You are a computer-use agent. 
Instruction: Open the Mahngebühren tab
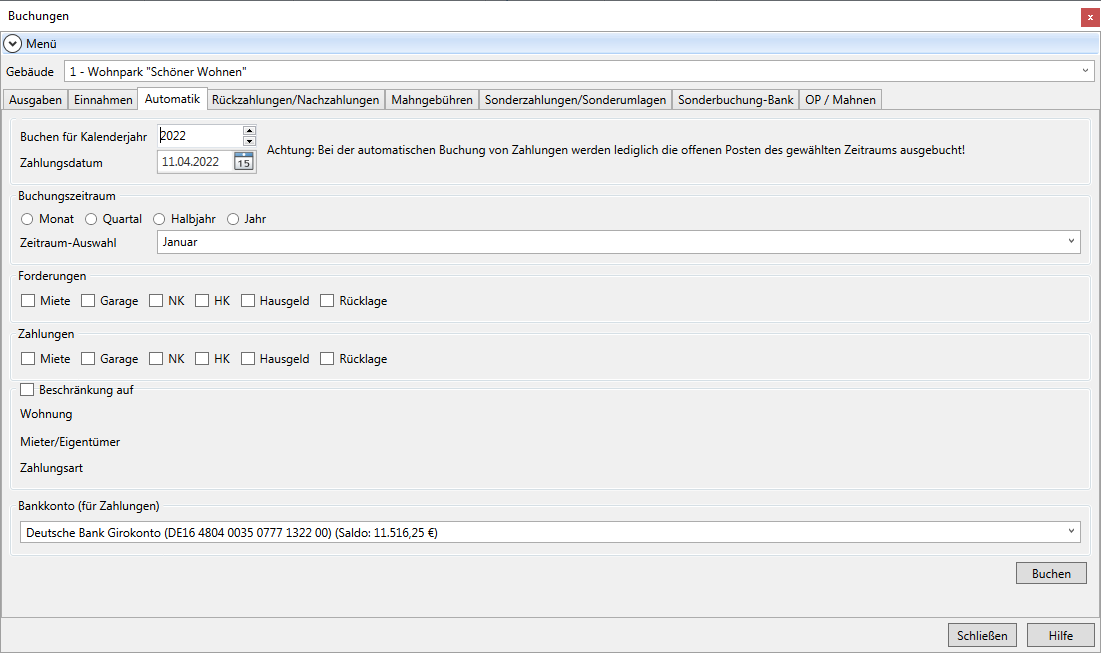tap(432, 100)
